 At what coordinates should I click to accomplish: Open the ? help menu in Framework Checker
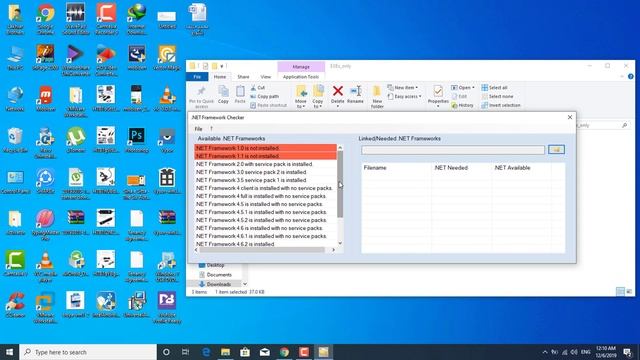pyautogui.click(x=211, y=129)
